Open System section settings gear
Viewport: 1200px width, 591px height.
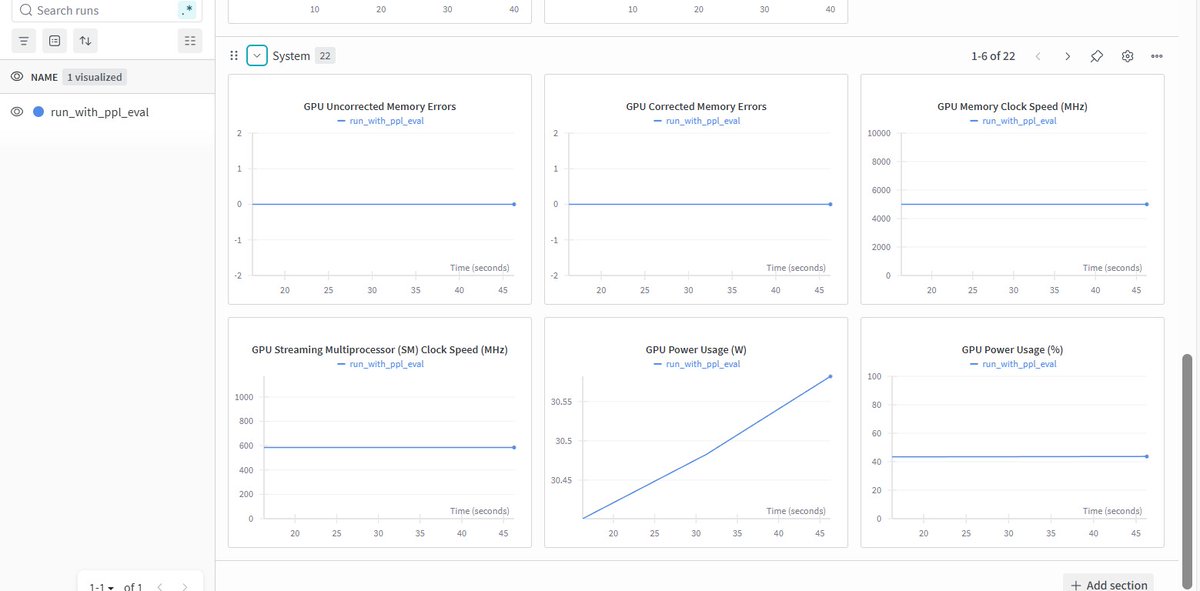click(1127, 56)
